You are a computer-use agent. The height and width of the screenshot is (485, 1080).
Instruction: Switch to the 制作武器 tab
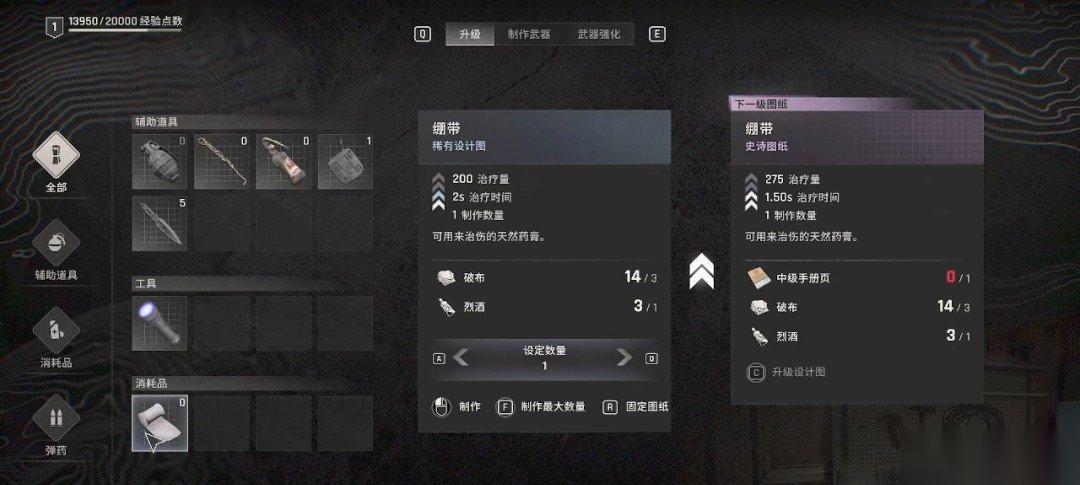tap(529, 34)
